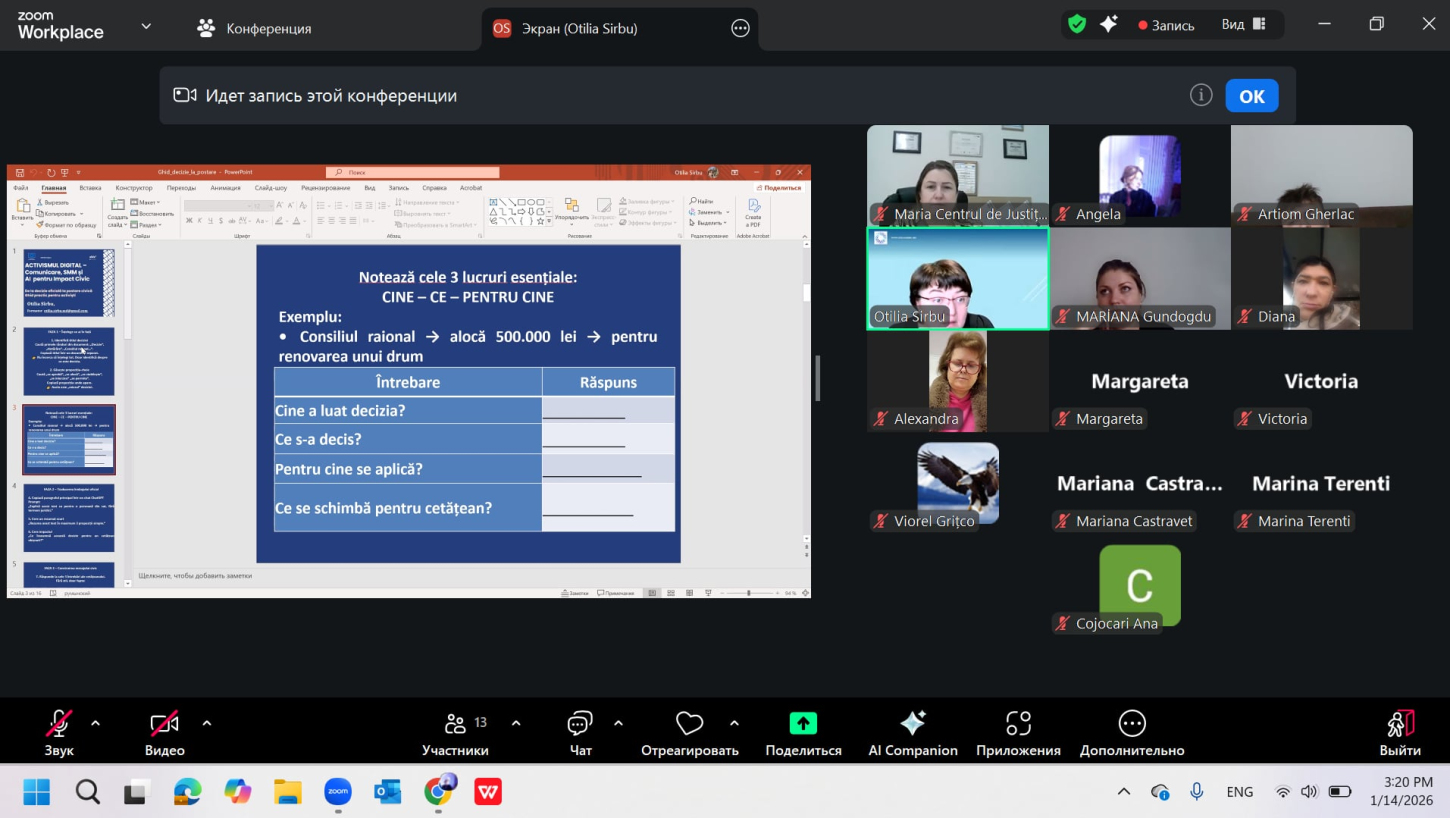Switch to the Конференция tab
The image size is (1450, 818).
(x=254, y=28)
